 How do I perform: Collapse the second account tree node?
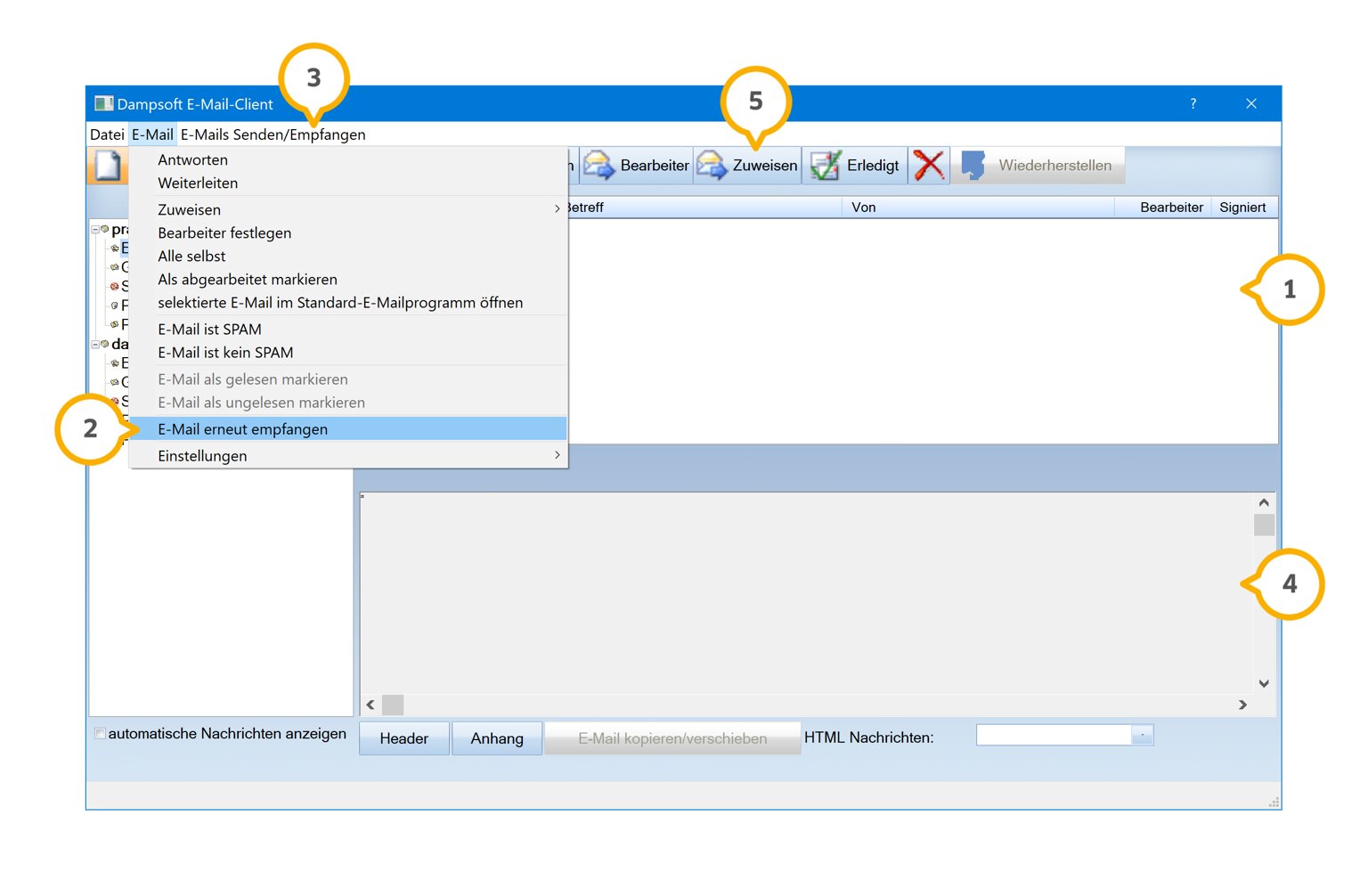click(x=95, y=345)
